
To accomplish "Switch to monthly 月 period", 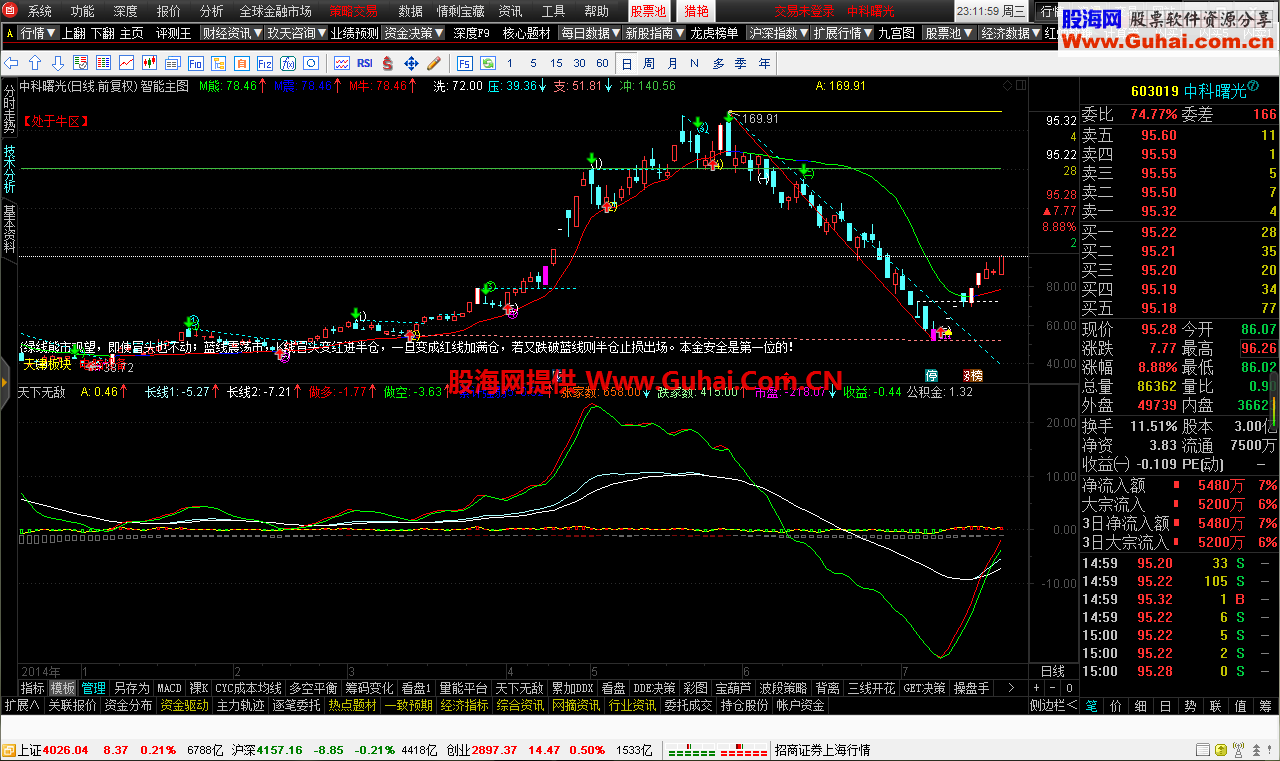I will pyautogui.click(x=672, y=63).
